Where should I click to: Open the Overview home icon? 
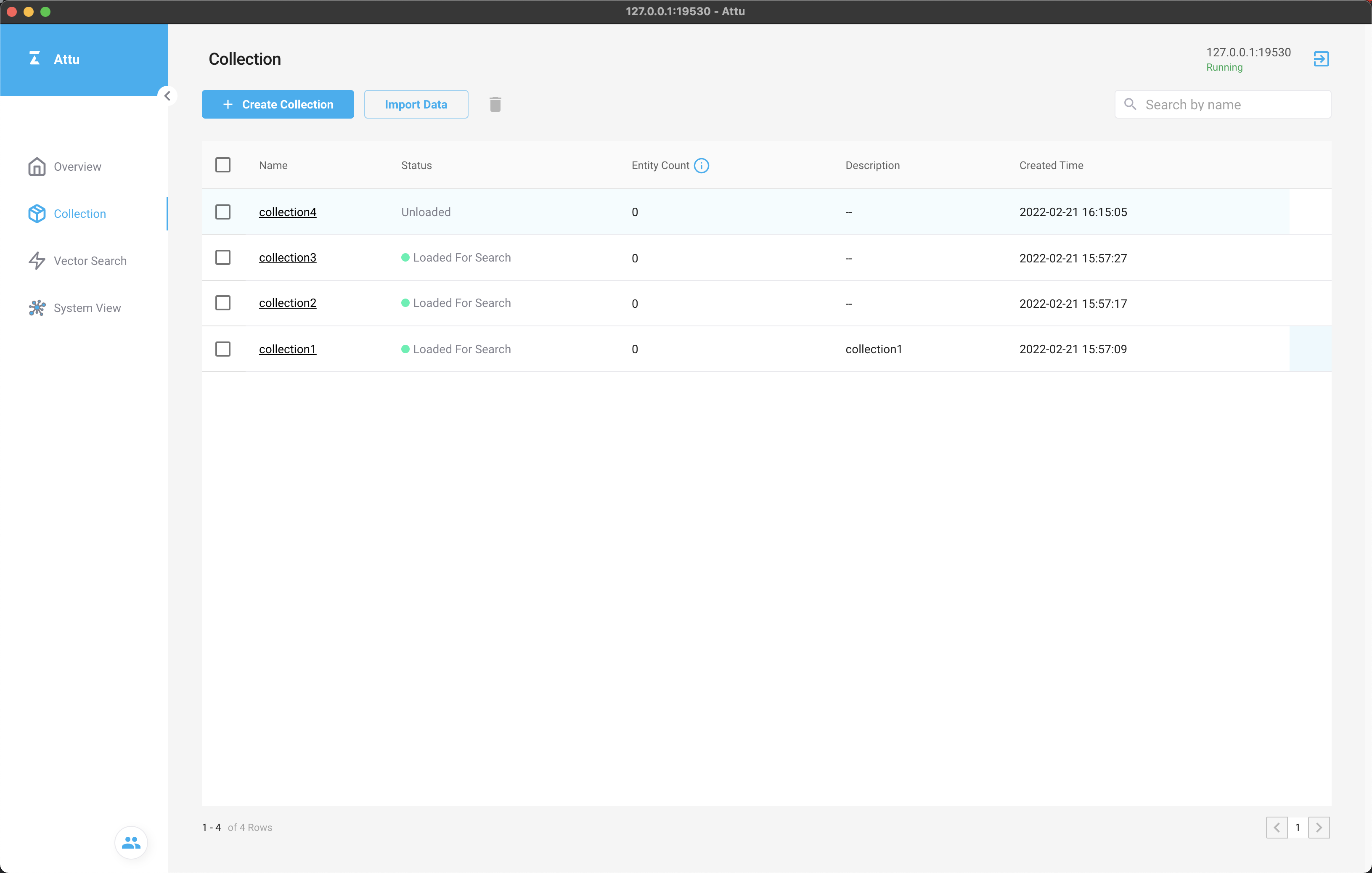click(x=37, y=167)
